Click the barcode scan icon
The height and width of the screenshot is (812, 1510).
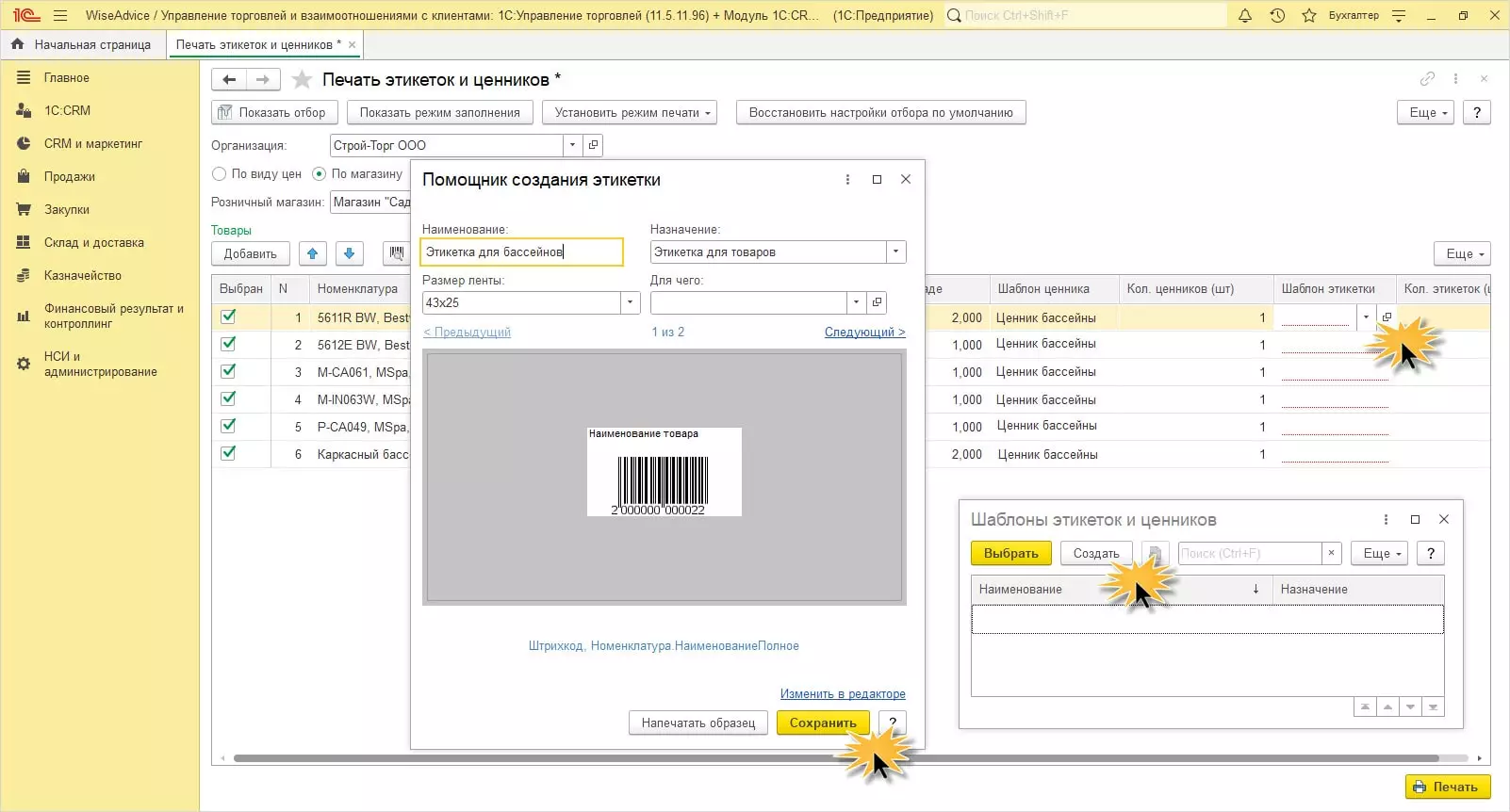(397, 253)
